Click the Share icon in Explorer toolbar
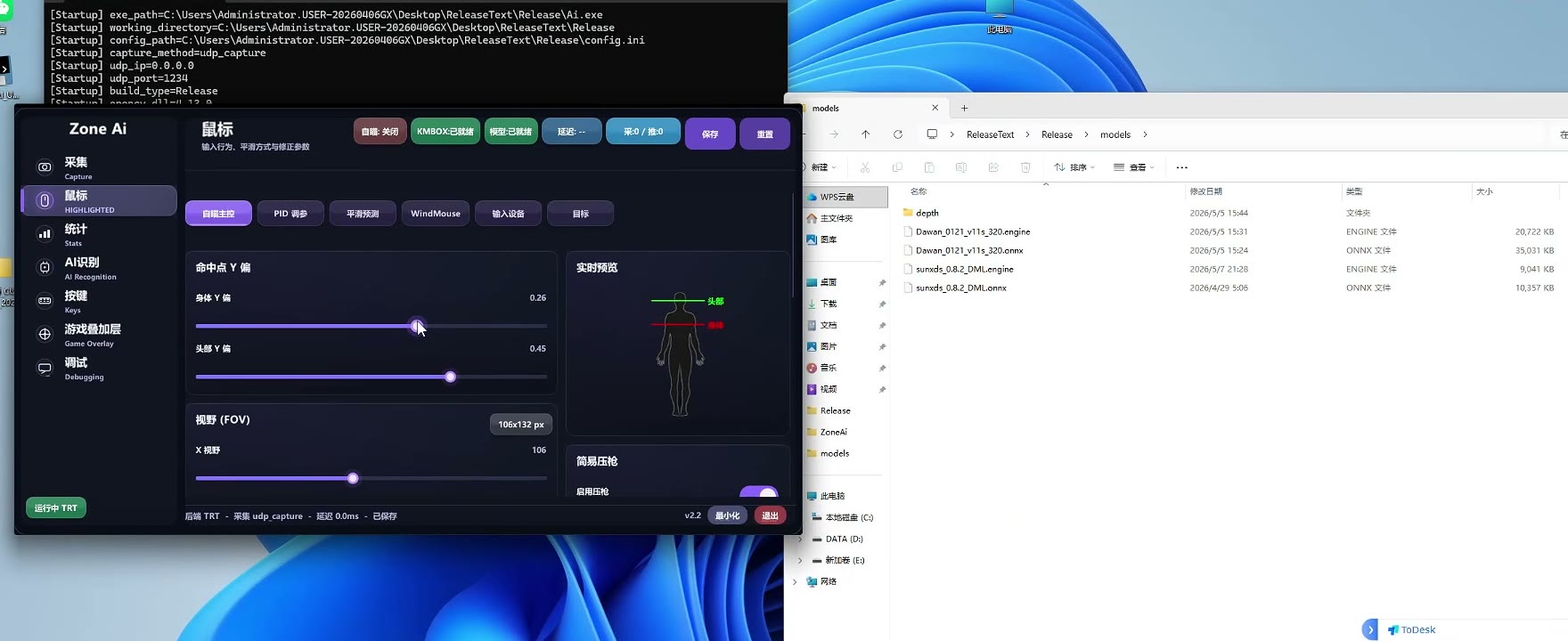 (x=993, y=167)
